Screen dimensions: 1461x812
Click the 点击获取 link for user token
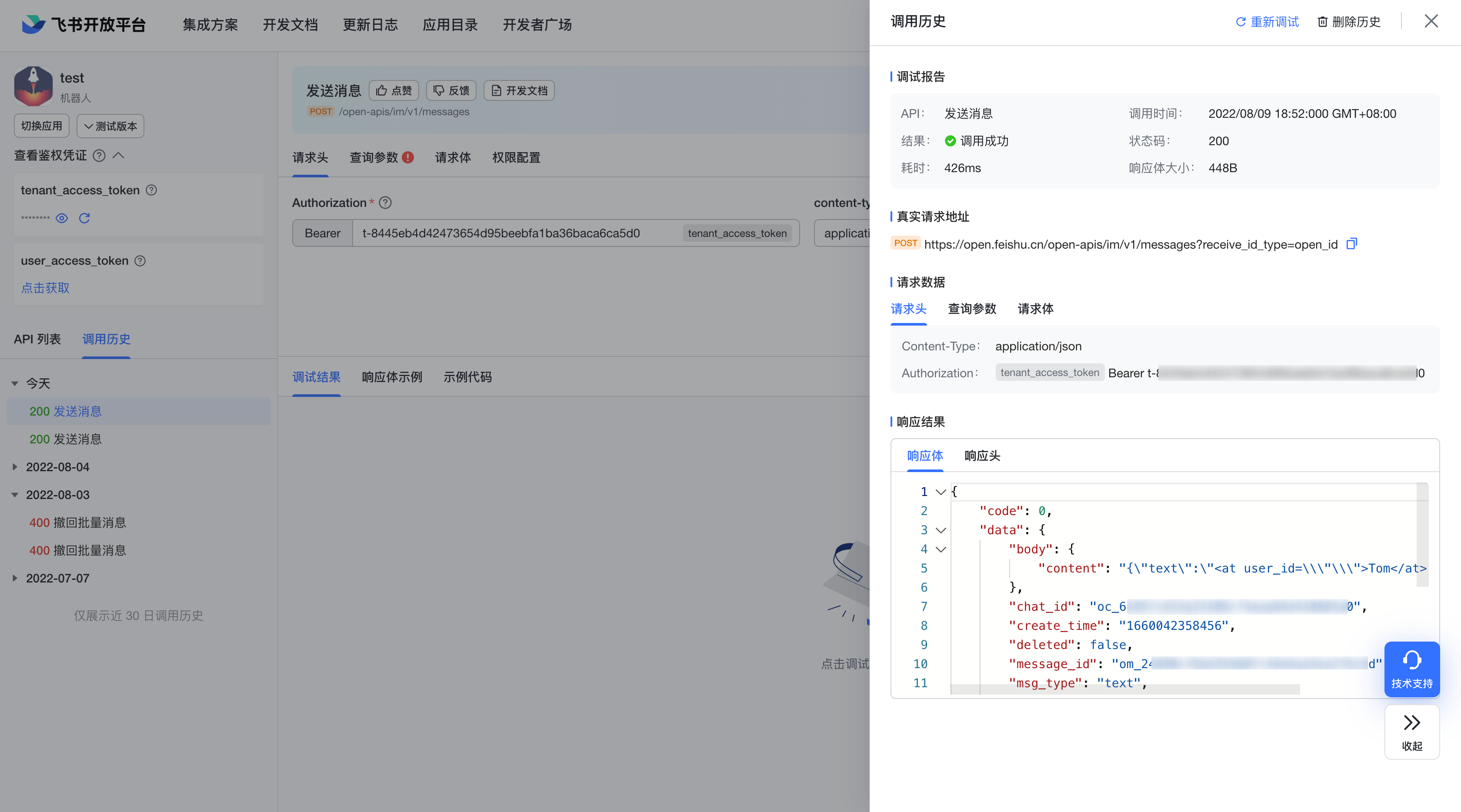coord(45,288)
